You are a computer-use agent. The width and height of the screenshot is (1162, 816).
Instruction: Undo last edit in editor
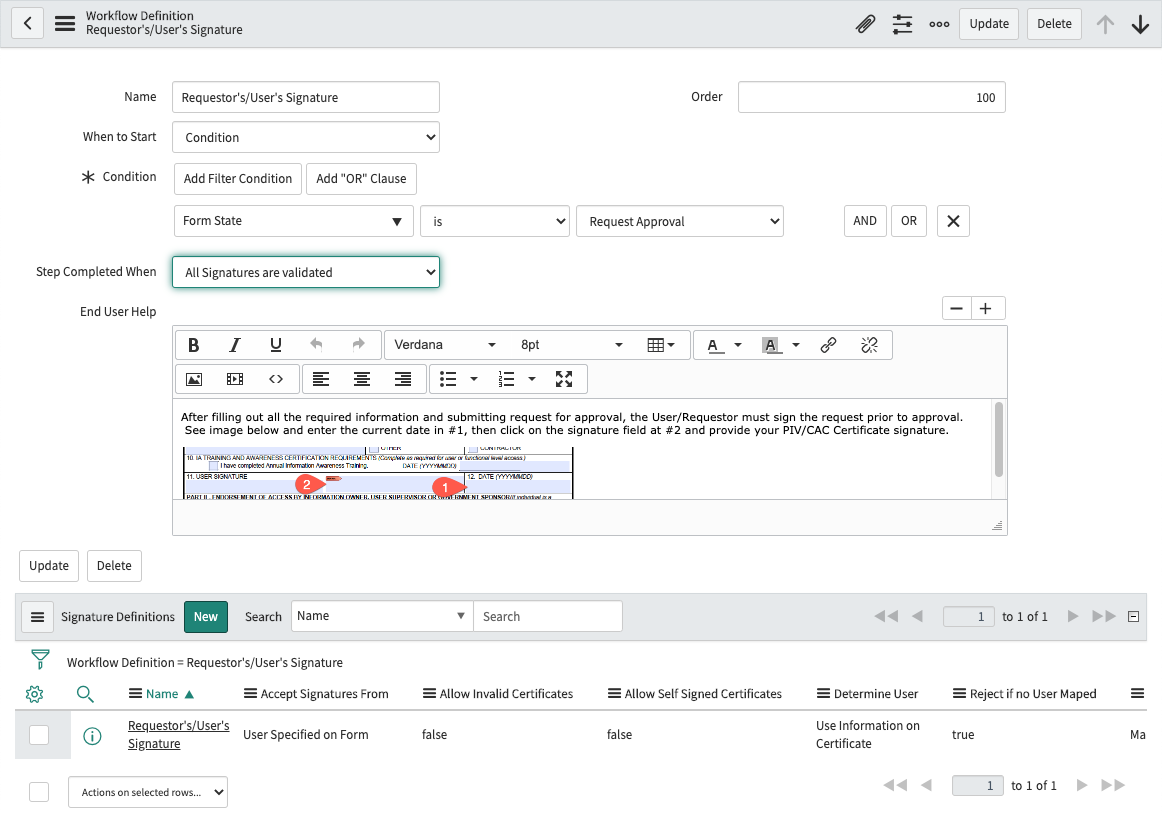[316, 345]
